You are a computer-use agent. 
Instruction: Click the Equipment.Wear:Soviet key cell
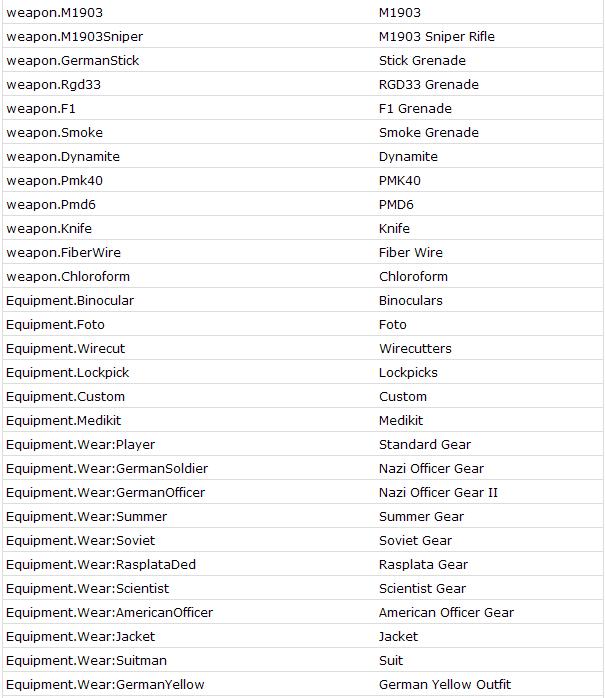(x=79, y=541)
